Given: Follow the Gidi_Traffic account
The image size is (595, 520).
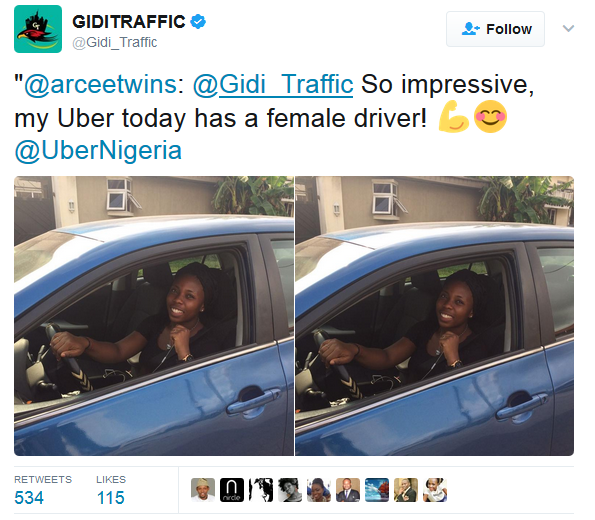Looking at the screenshot, I should pos(495,29).
